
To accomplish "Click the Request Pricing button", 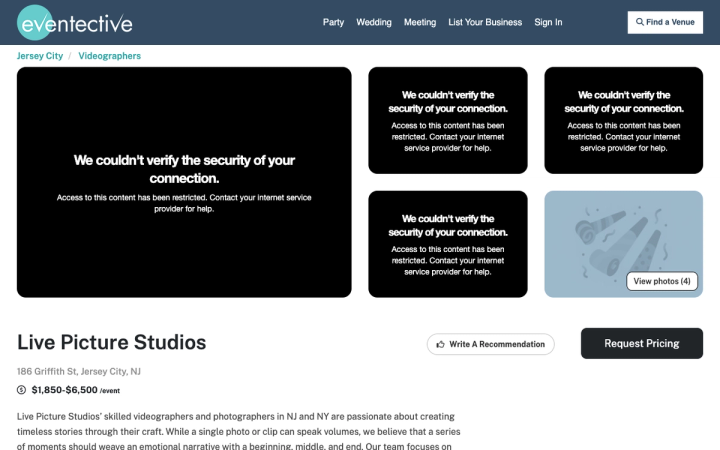I will (x=641, y=343).
